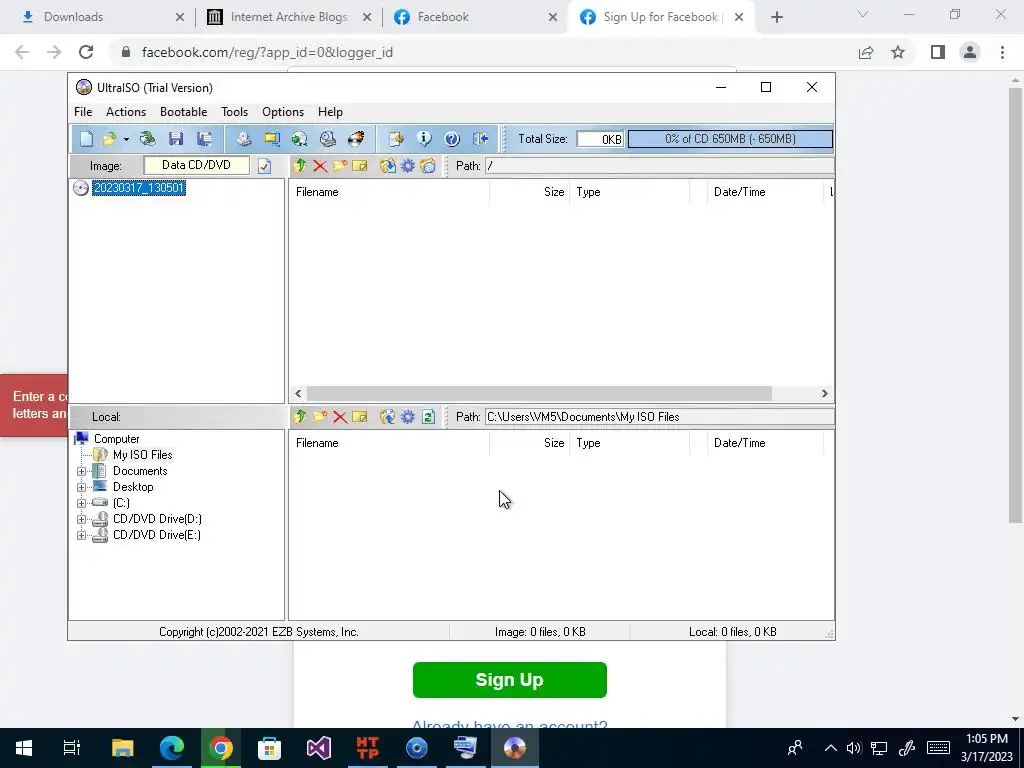1024x768 pixels.
Task: Click the gear icon in image toolbar
Action: click(408, 166)
